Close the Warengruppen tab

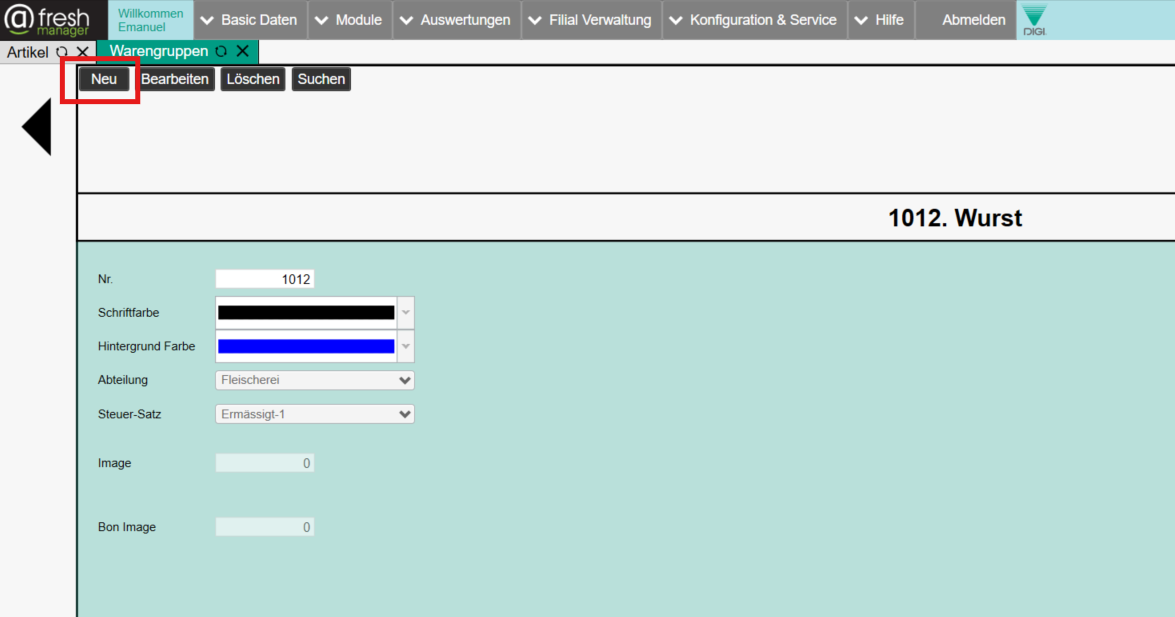coord(242,52)
